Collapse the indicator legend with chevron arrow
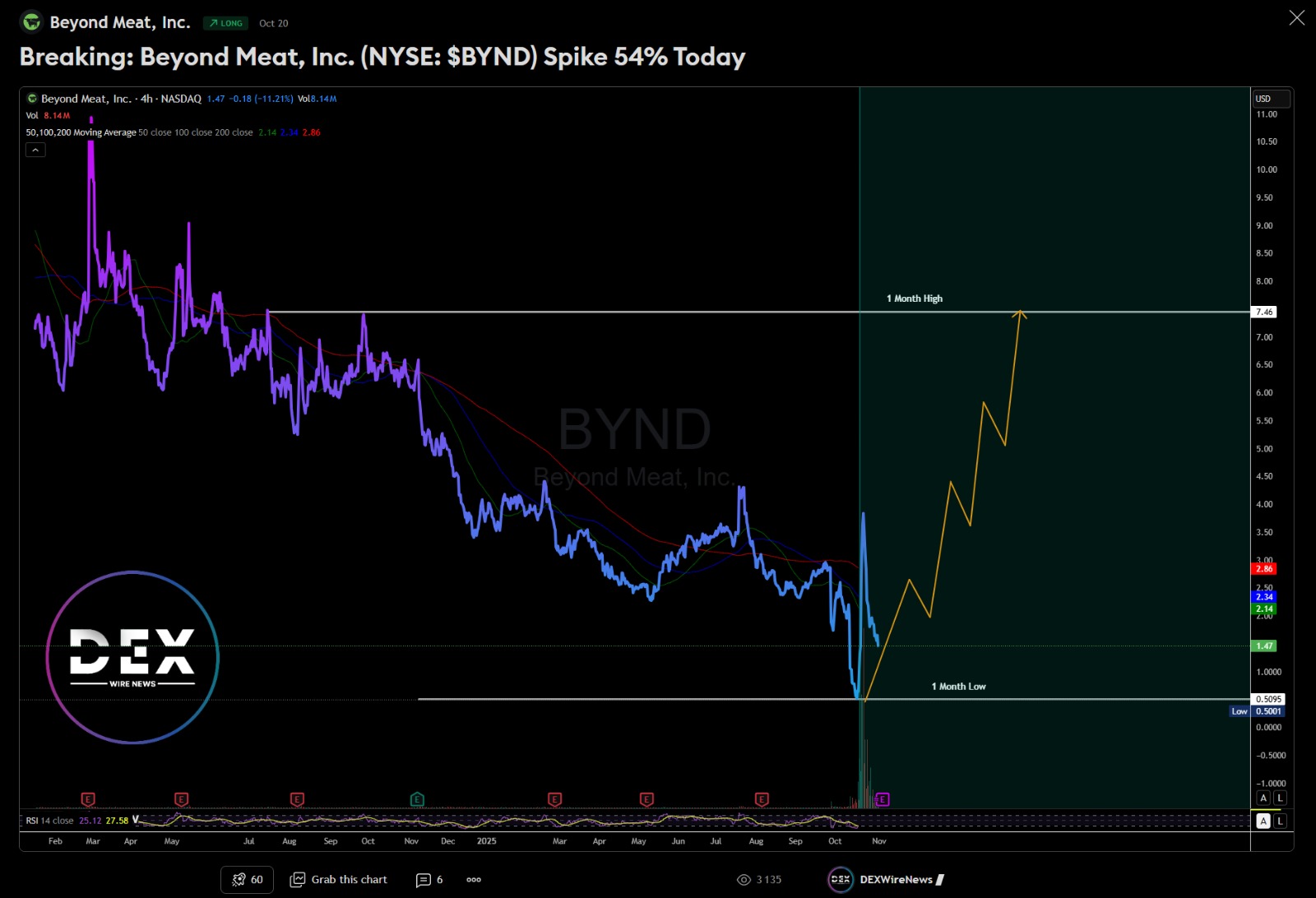The height and width of the screenshot is (898, 1316). [x=35, y=150]
